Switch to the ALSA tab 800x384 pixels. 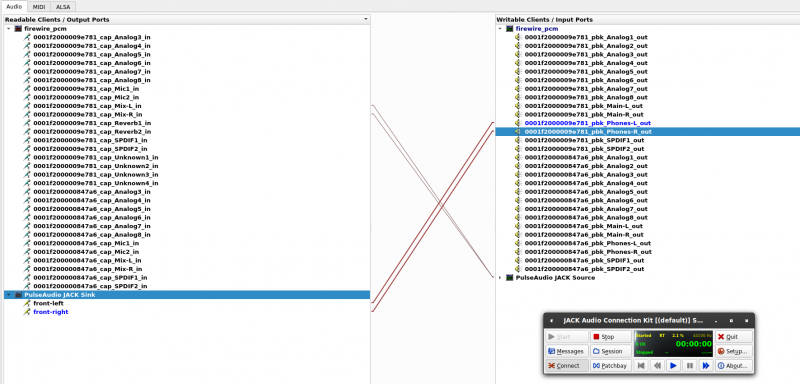(63, 7)
